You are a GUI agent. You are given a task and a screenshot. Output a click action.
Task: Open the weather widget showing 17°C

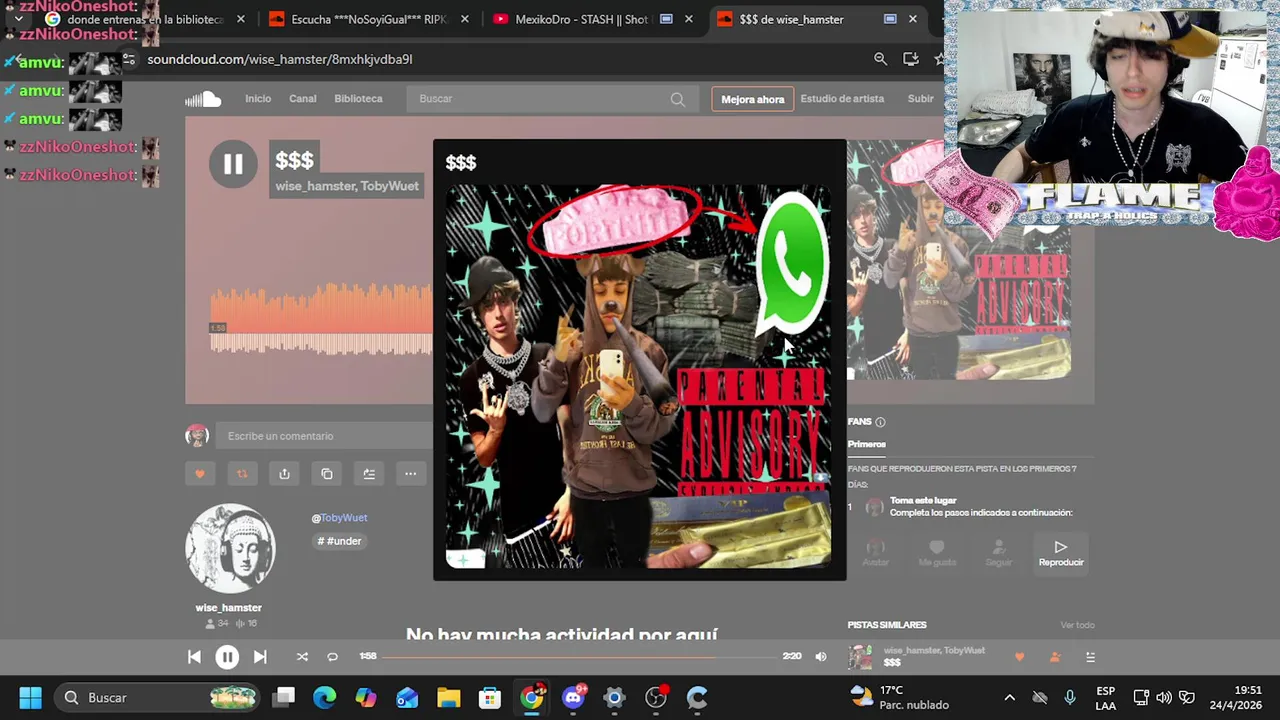899,697
